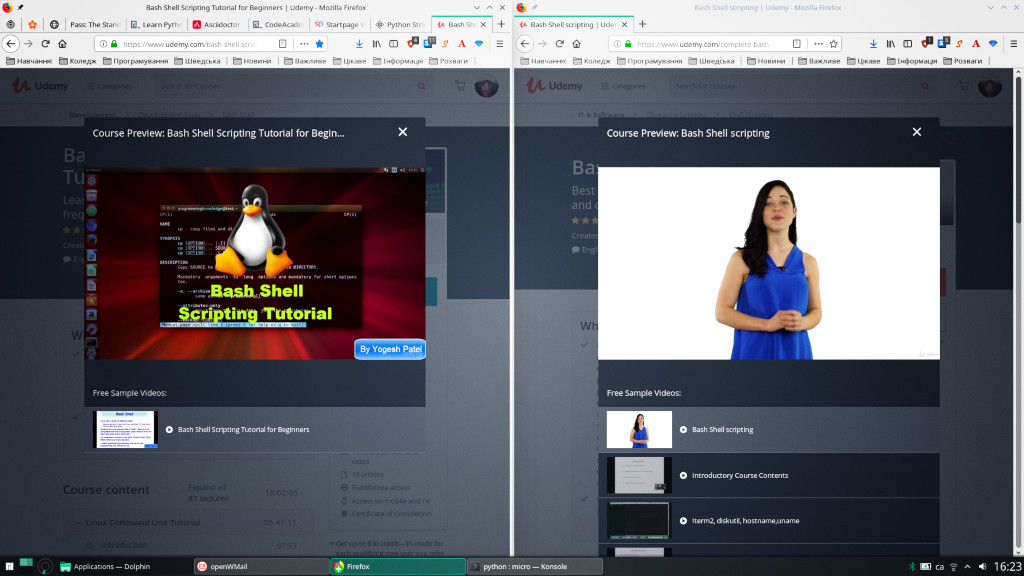
Task: Open the hamburger menu in left Firefox window
Action: (500, 44)
